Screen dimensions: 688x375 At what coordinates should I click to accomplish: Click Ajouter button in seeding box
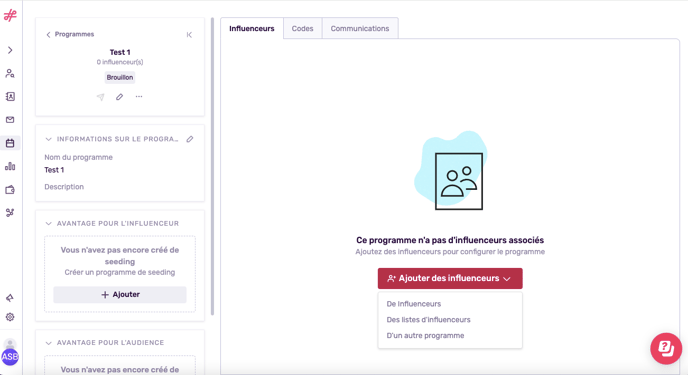coord(120,295)
